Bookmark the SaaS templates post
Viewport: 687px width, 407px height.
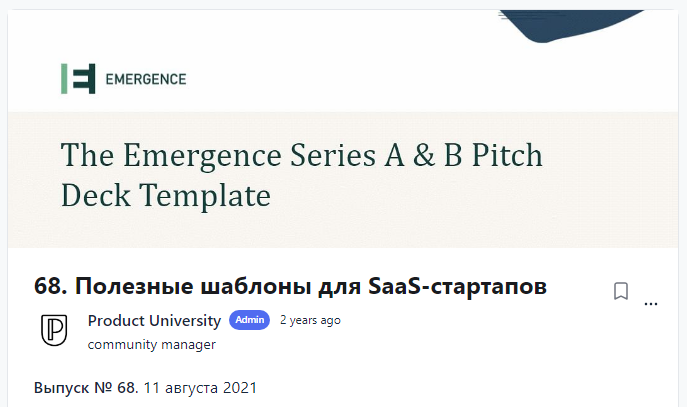[x=620, y=291]
